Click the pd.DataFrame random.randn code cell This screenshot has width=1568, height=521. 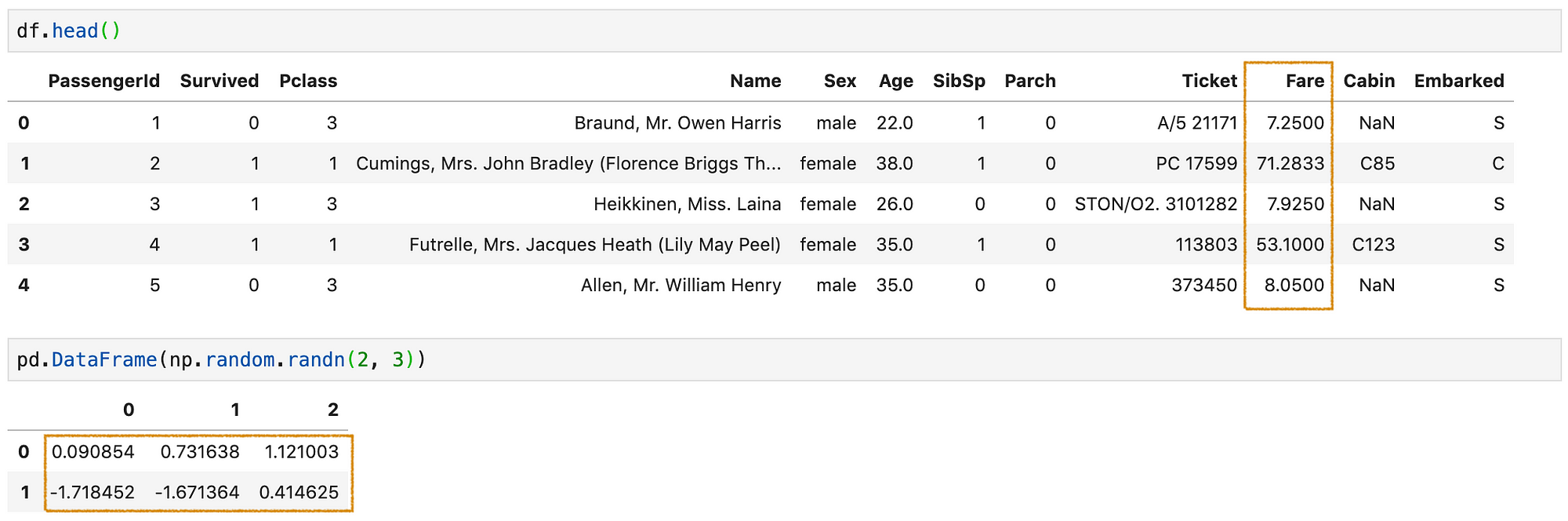point(784,359)
